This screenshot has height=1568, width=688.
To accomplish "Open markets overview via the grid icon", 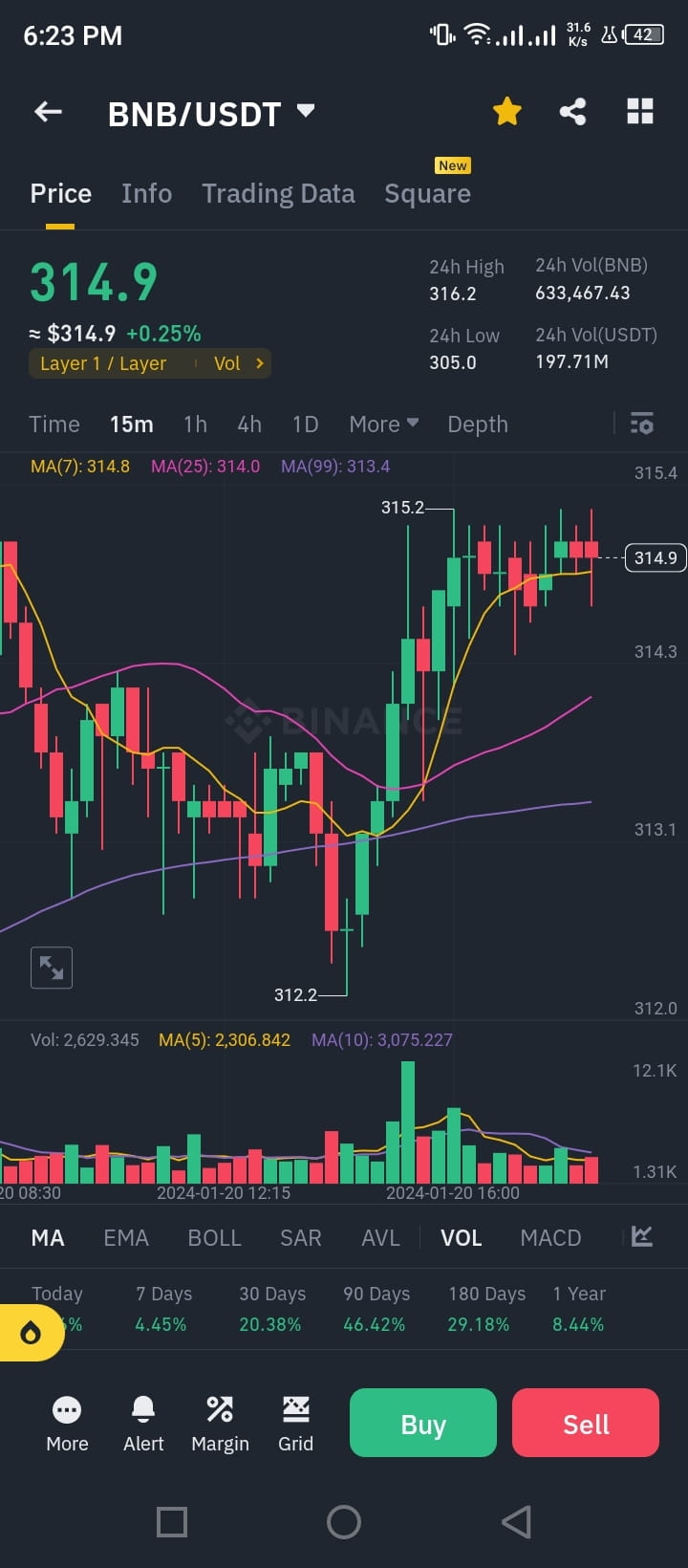I will [639, 111].
